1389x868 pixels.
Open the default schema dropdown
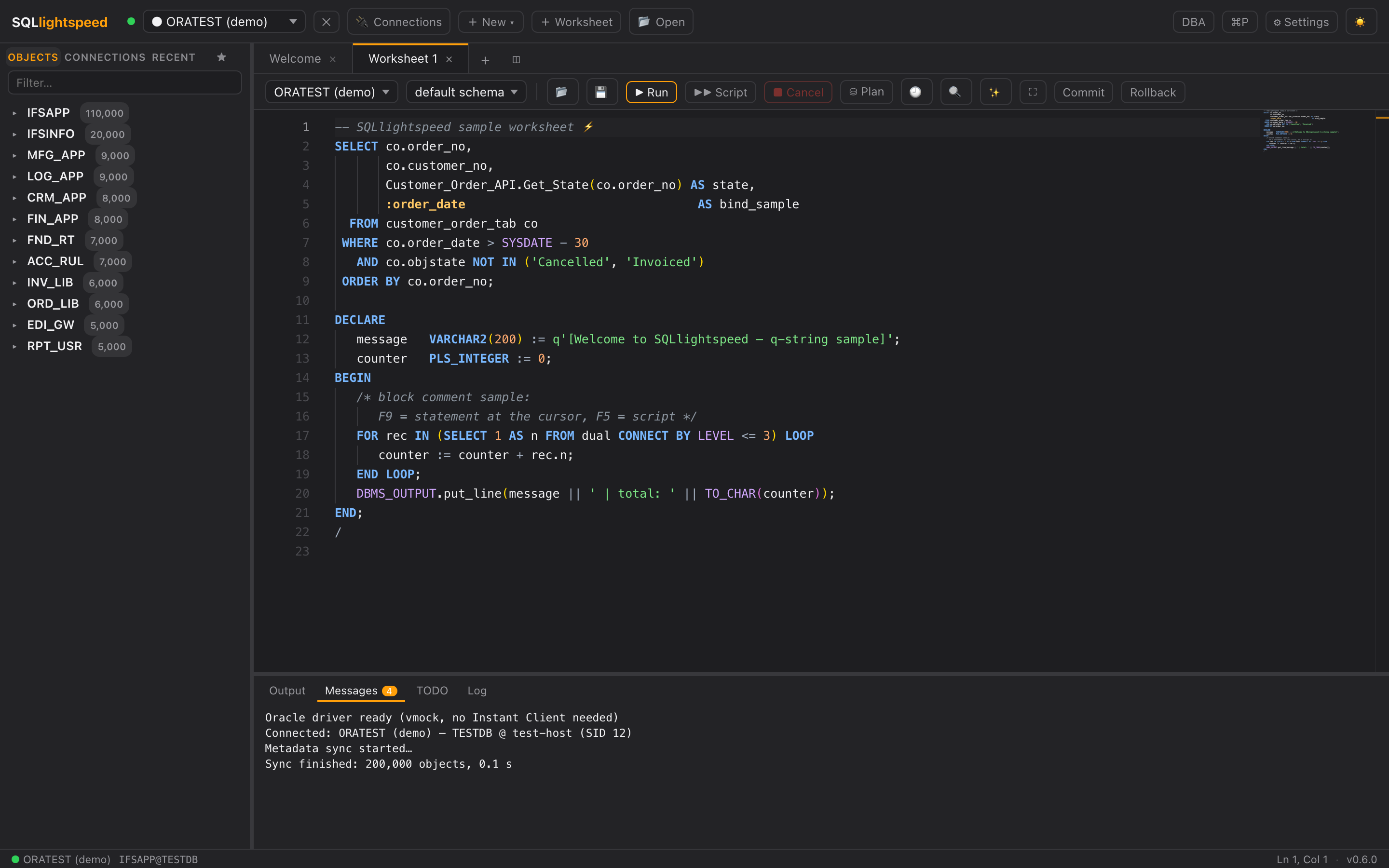466,92
